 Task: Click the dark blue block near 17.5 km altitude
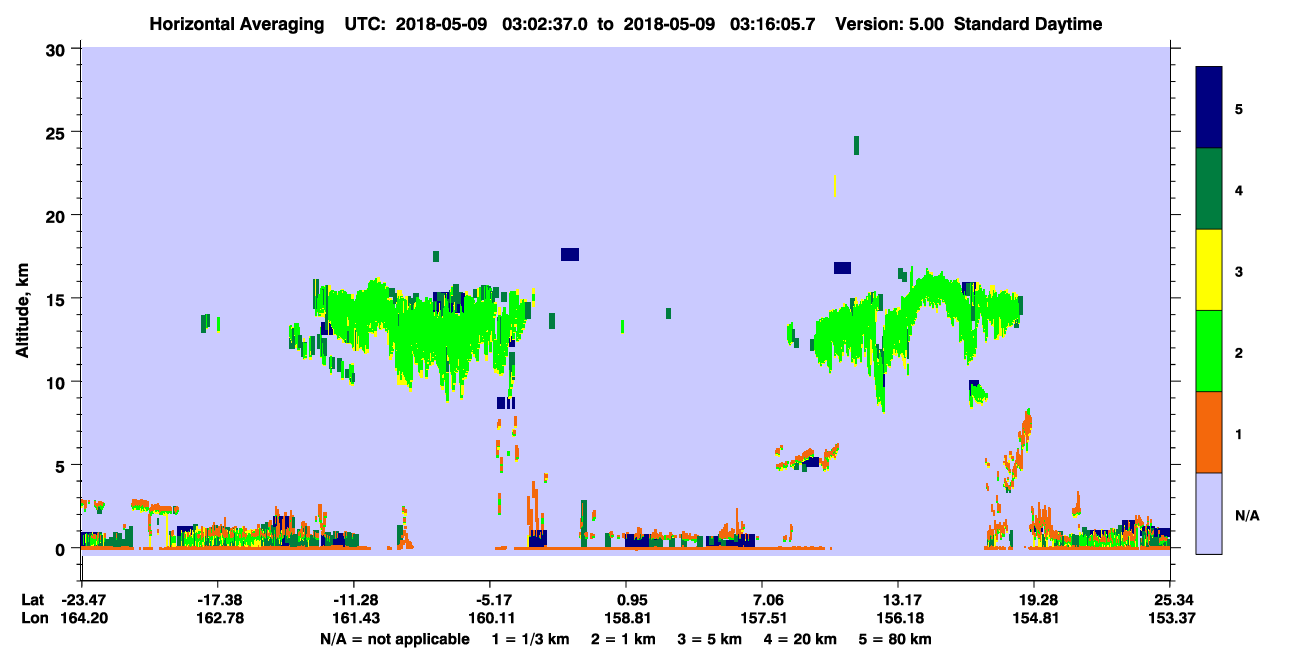tap(570, 254)
